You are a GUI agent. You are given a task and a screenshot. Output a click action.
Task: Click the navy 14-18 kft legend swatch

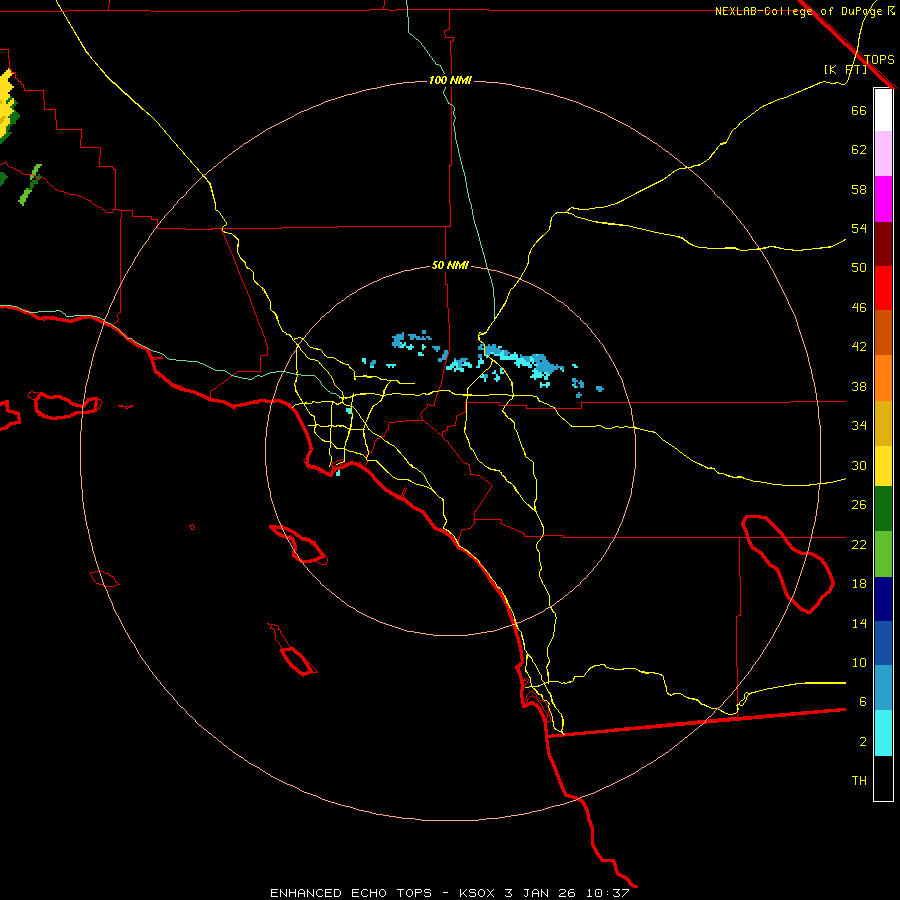pos(883,599)
